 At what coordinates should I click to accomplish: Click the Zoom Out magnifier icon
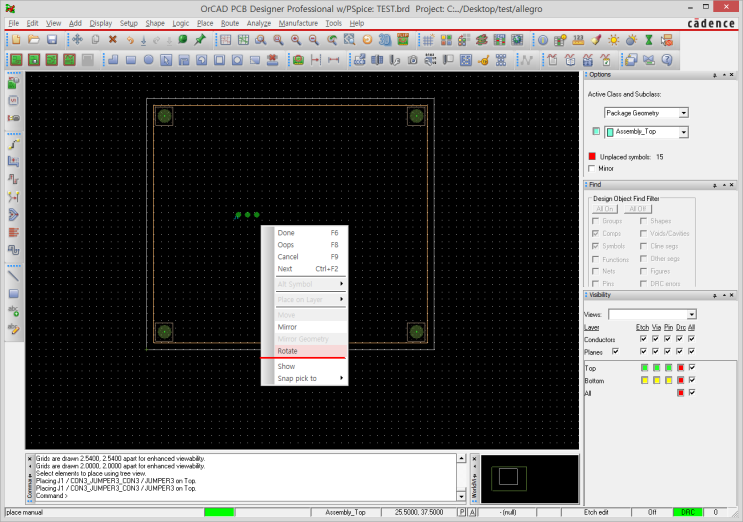314,40
